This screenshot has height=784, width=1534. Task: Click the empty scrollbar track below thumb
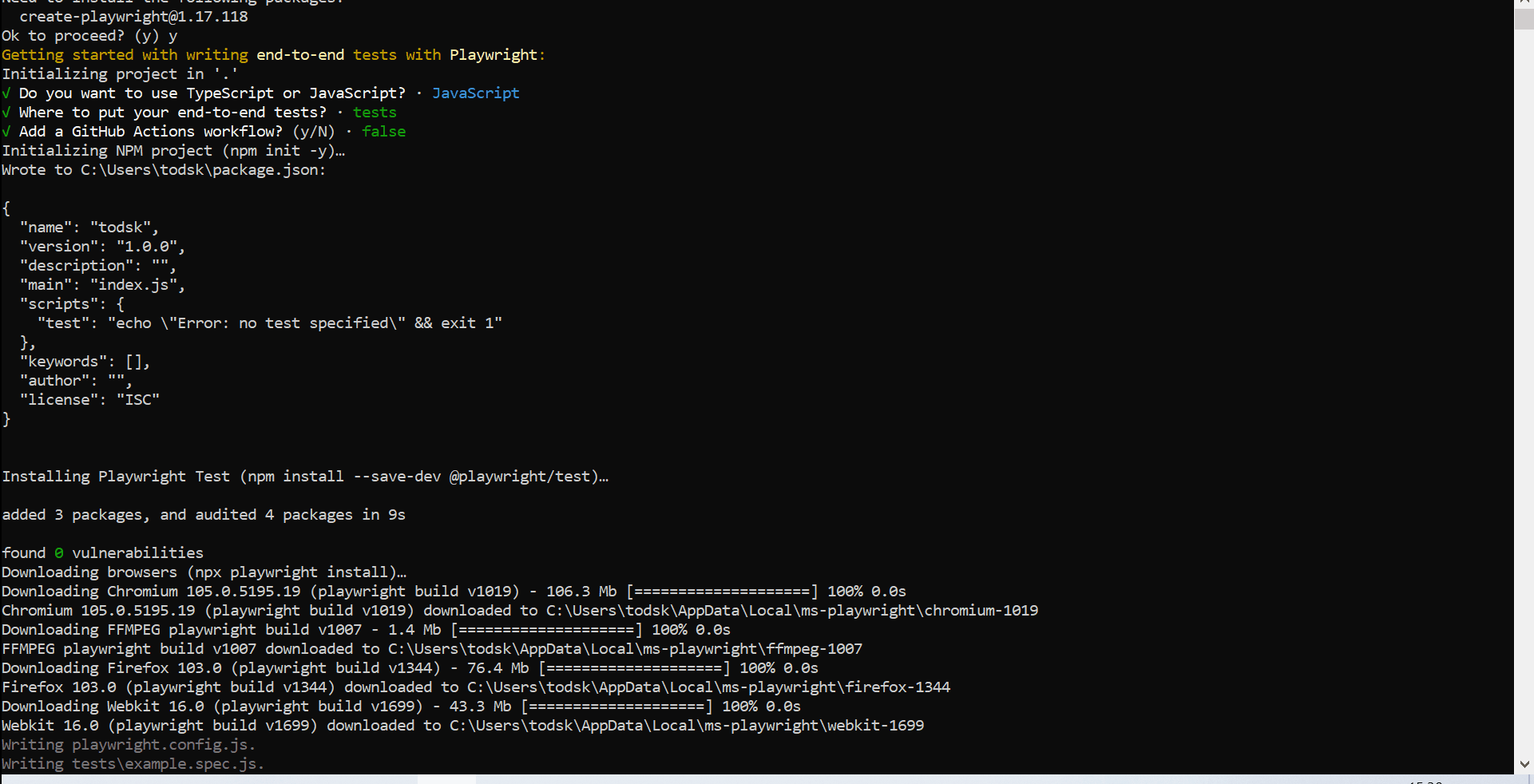click(1524, 391)
